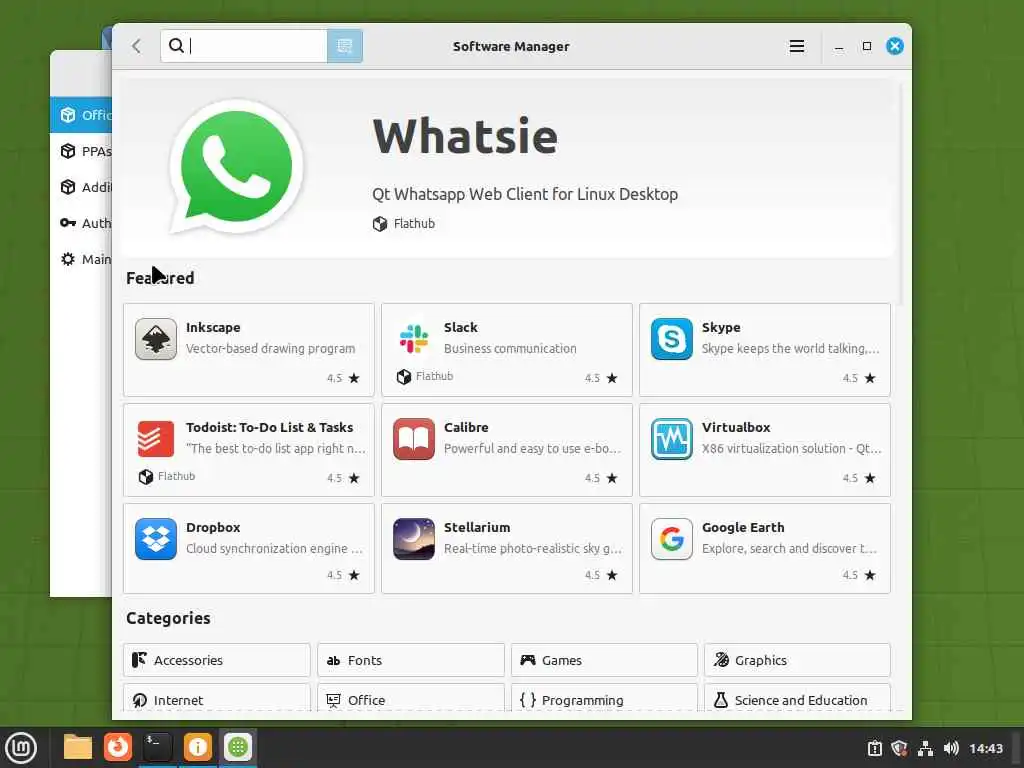Image resolution: width=1024 pixels, height=768 pixels.
Task: Select Official repositories in background window sidebar
Action: pos(81,115)
